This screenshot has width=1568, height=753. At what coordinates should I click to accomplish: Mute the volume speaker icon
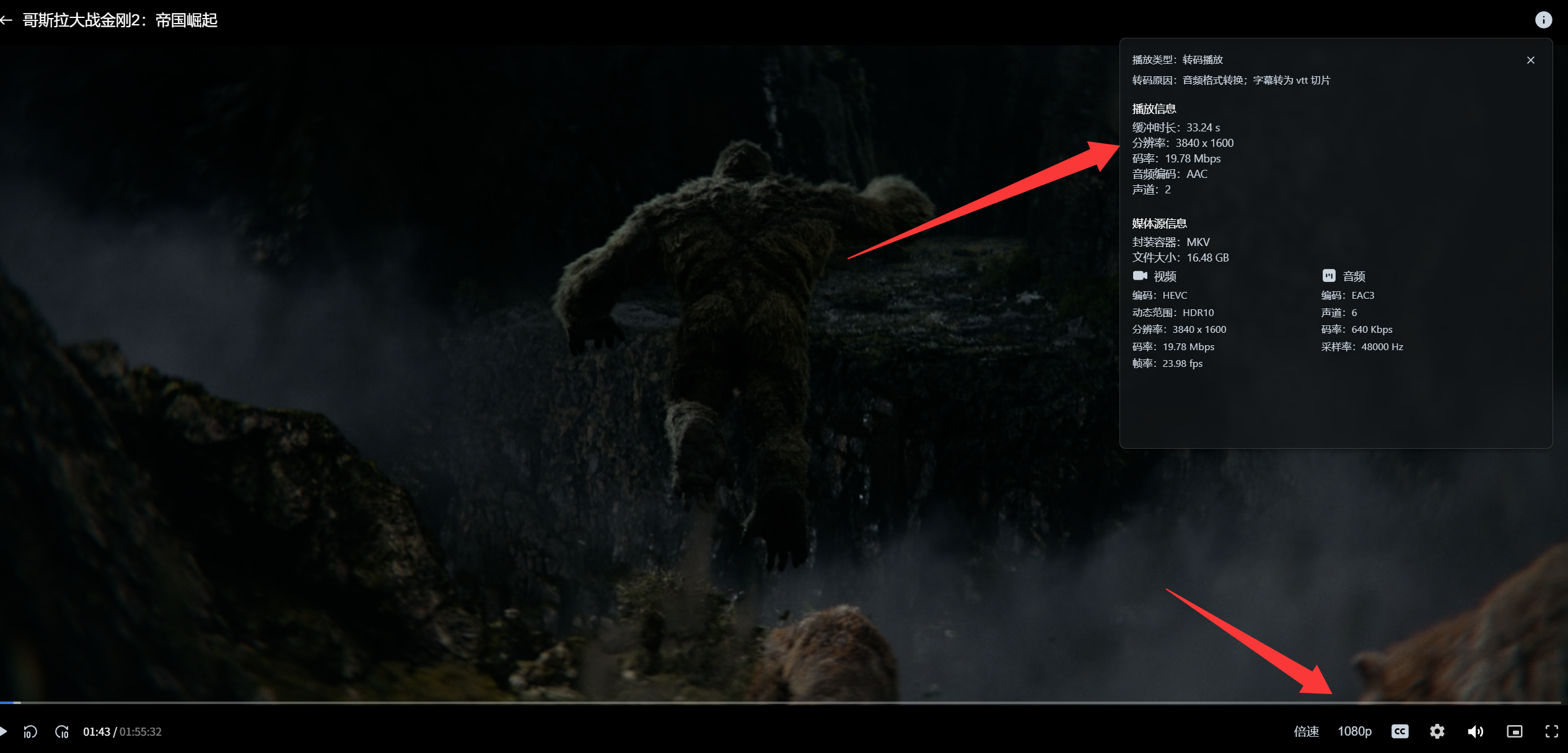[1476, 732]
